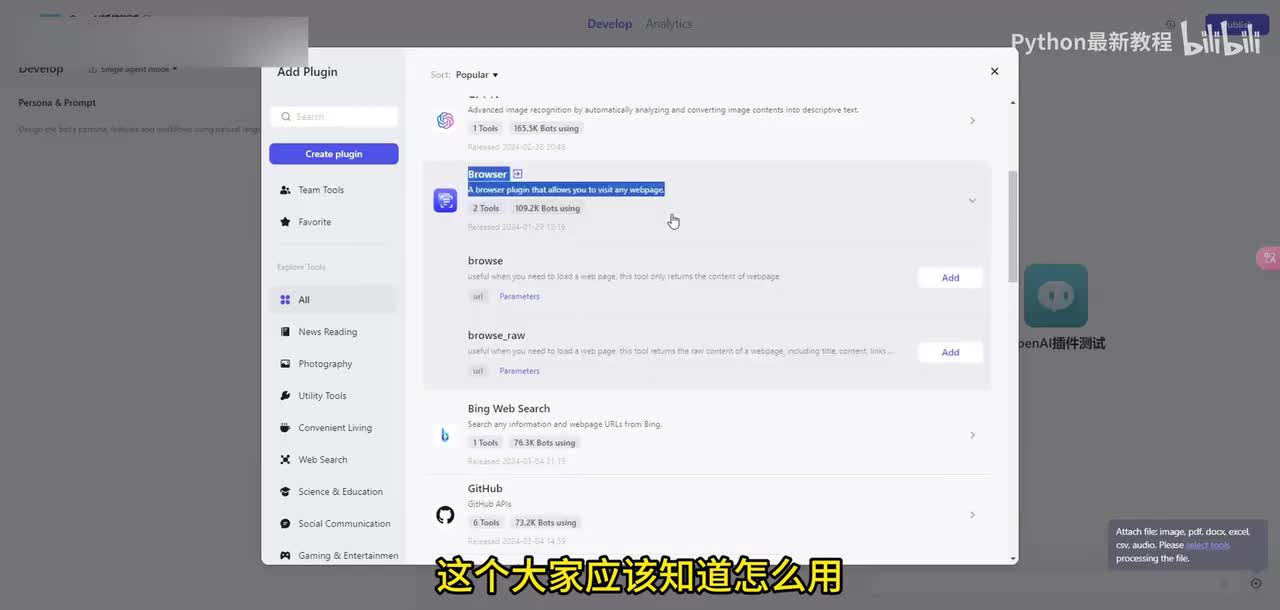Viewport: 1280px width, 610px height.
Task: Click the All category grid icon
Action: point(285,300)
